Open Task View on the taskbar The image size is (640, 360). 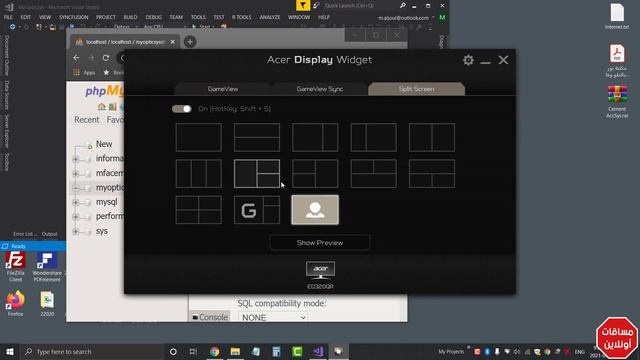[x=193, y=351]
